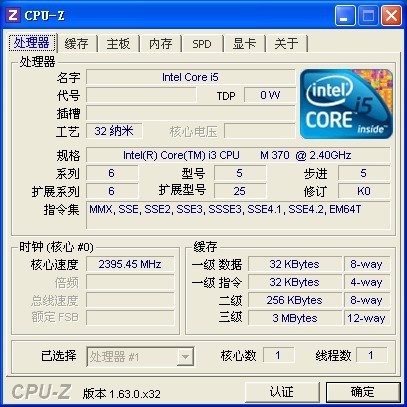Click the 三级 3 MBytes cache field
This screenshot has height=407, width=407.
click(x=295, y=318)
